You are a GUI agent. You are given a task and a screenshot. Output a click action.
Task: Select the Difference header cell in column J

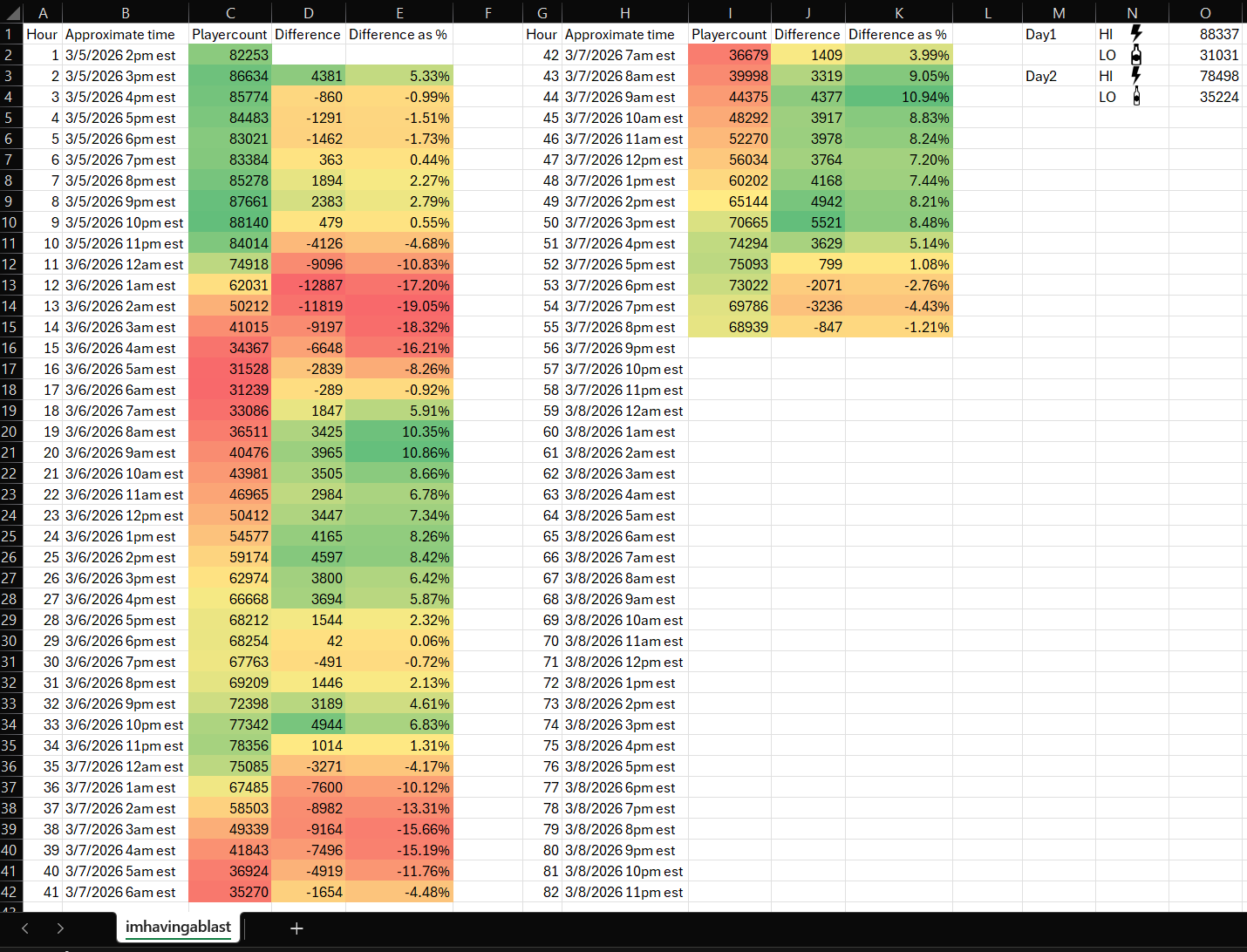click(808, 34)
